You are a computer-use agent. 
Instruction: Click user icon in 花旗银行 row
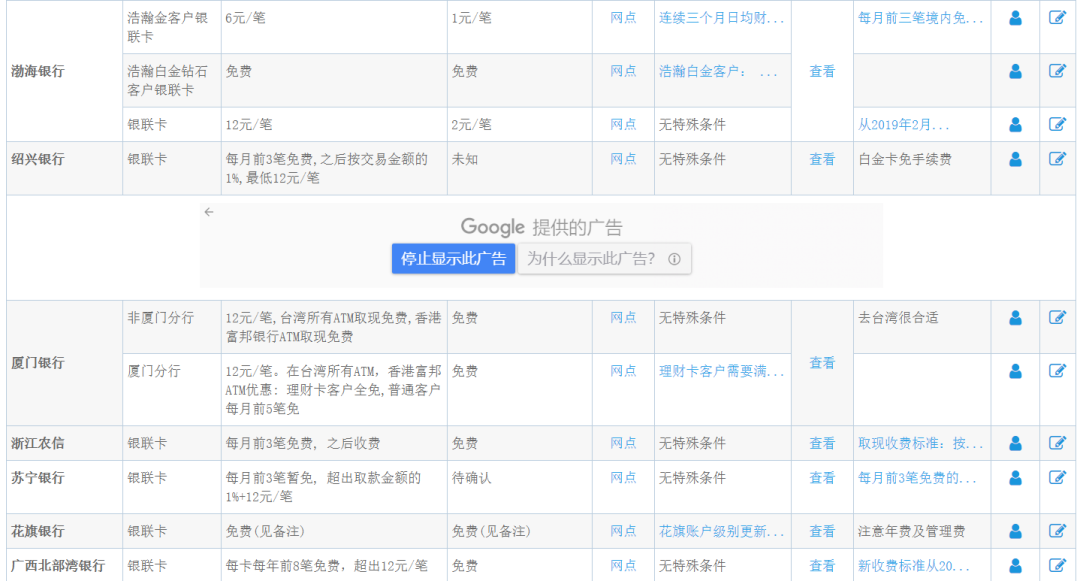tap(1015, 531)
